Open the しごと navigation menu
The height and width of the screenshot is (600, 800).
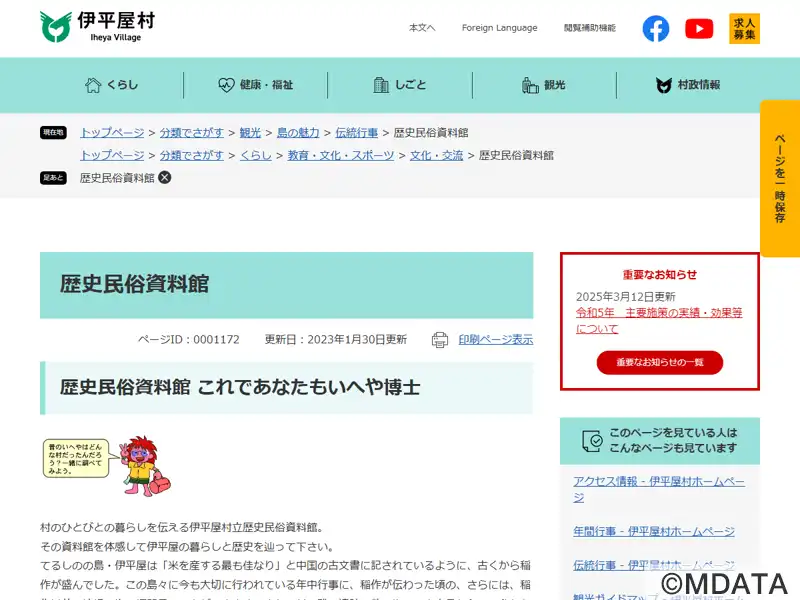(400, 85)
